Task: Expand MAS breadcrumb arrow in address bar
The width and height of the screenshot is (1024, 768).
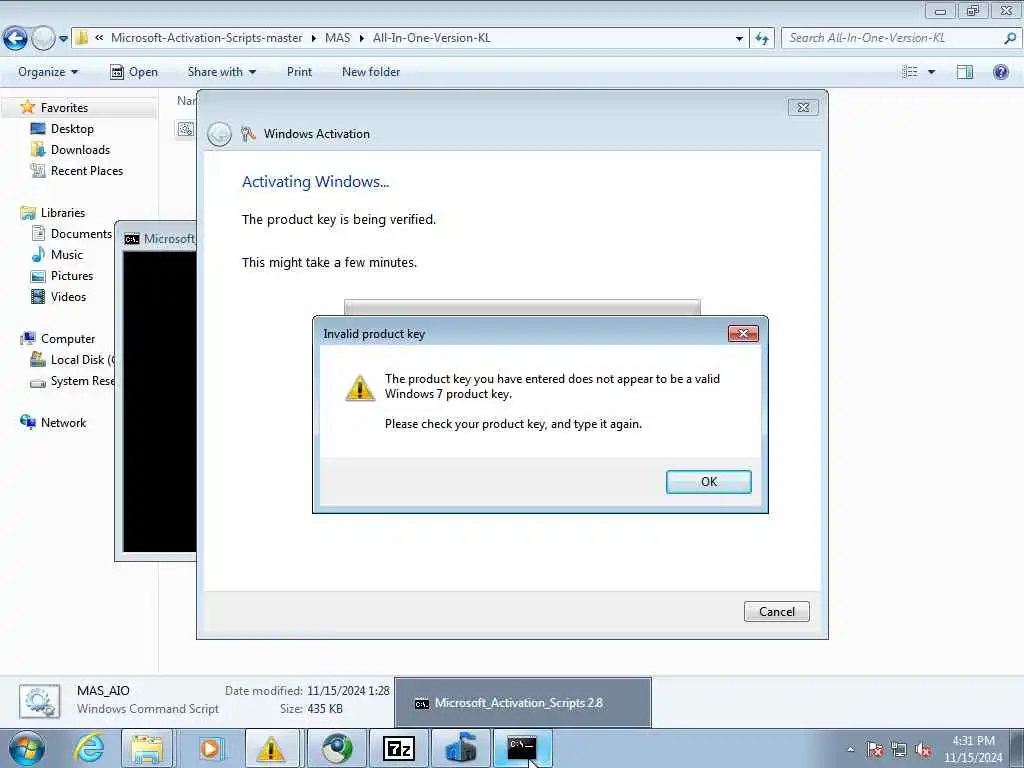Action: pyautogui.click(x=362, y=39)
